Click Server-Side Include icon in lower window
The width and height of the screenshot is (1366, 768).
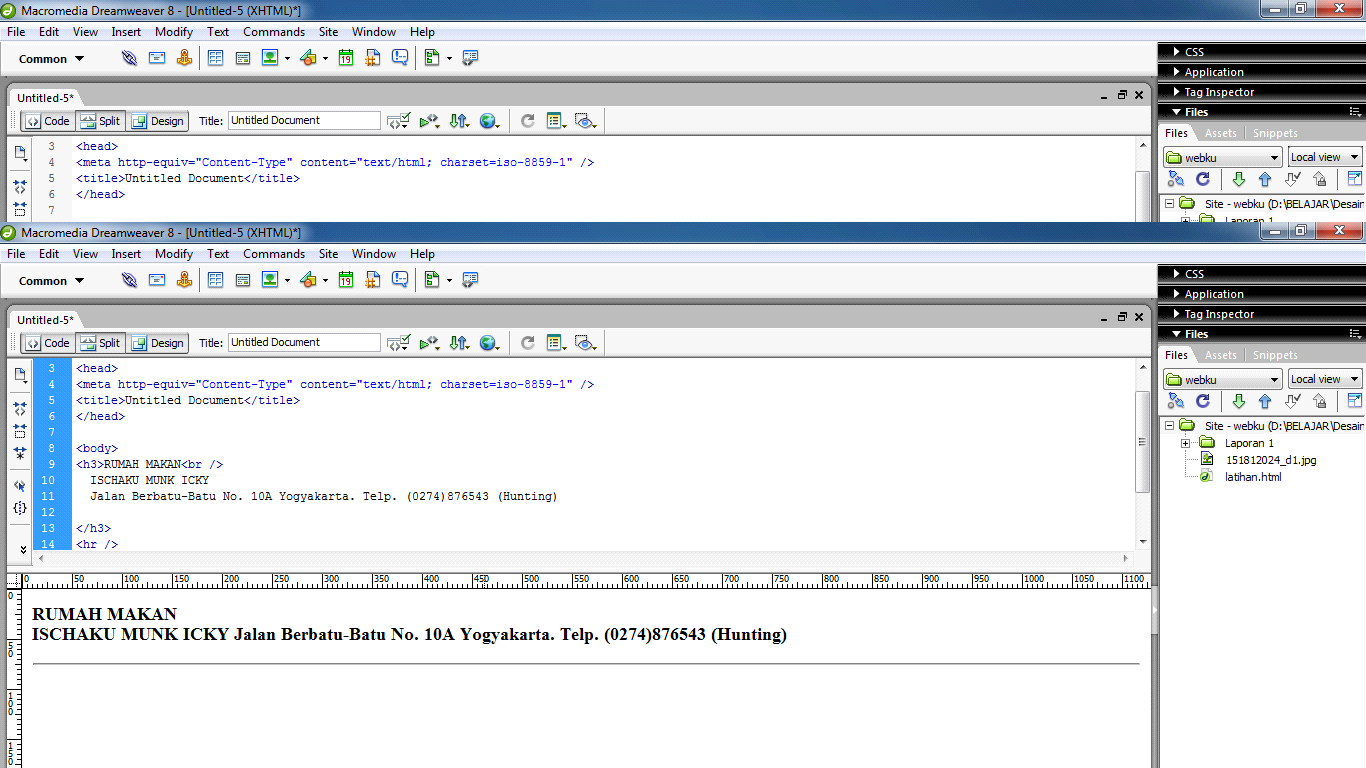(373, 281)
